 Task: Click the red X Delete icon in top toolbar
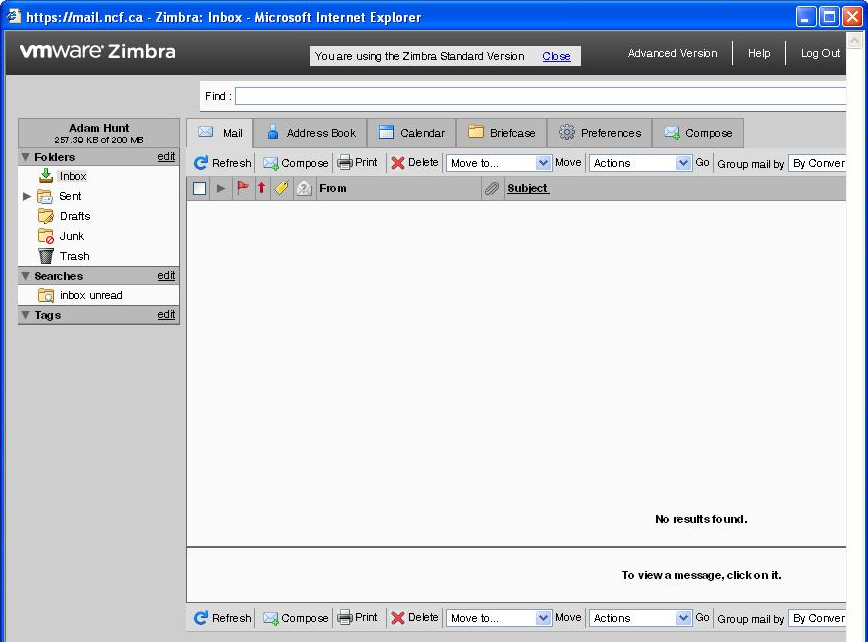click(398, 163)
